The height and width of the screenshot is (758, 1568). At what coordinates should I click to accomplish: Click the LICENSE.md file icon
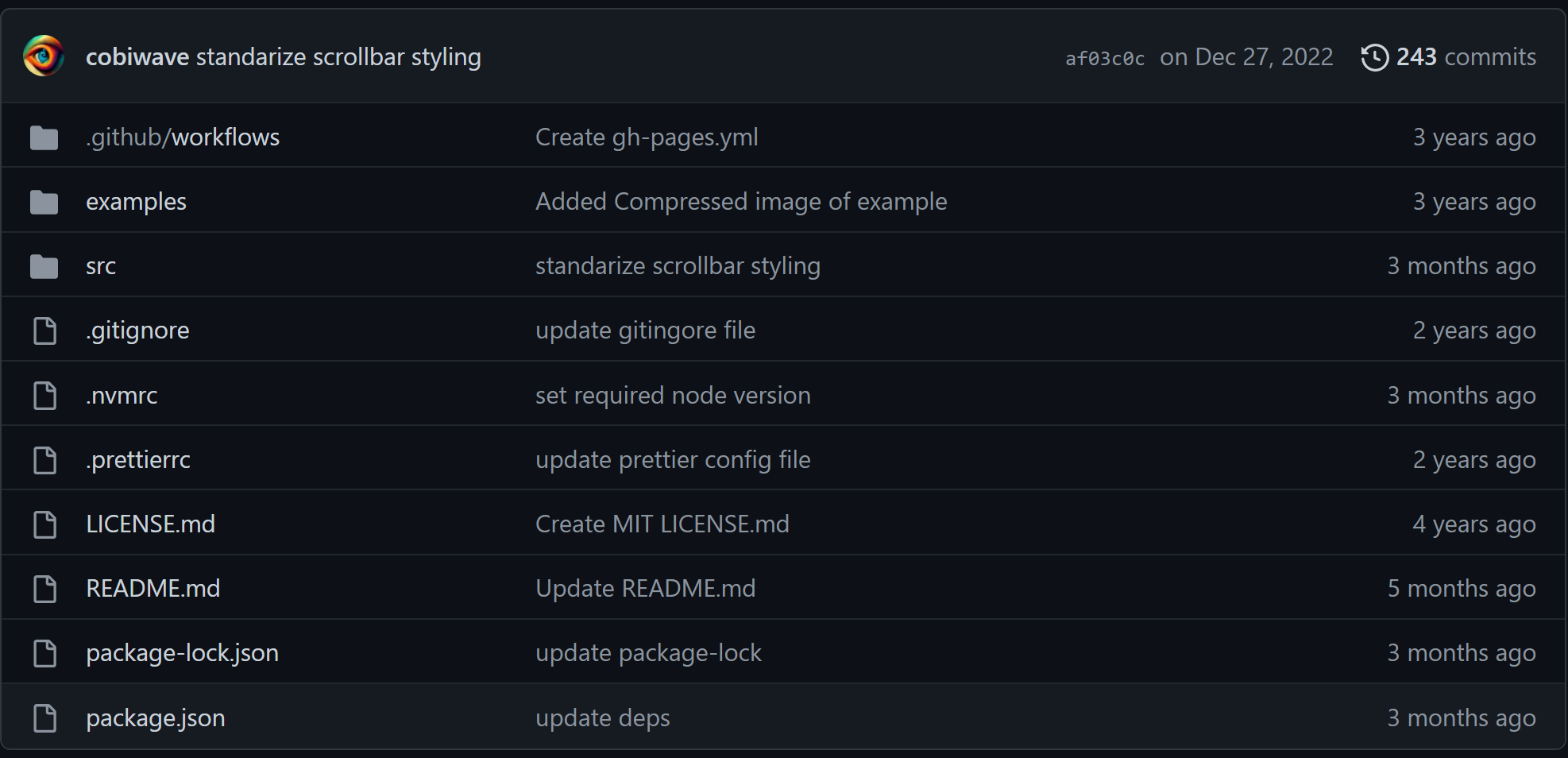pyautogui.click(x=45, y=524)
